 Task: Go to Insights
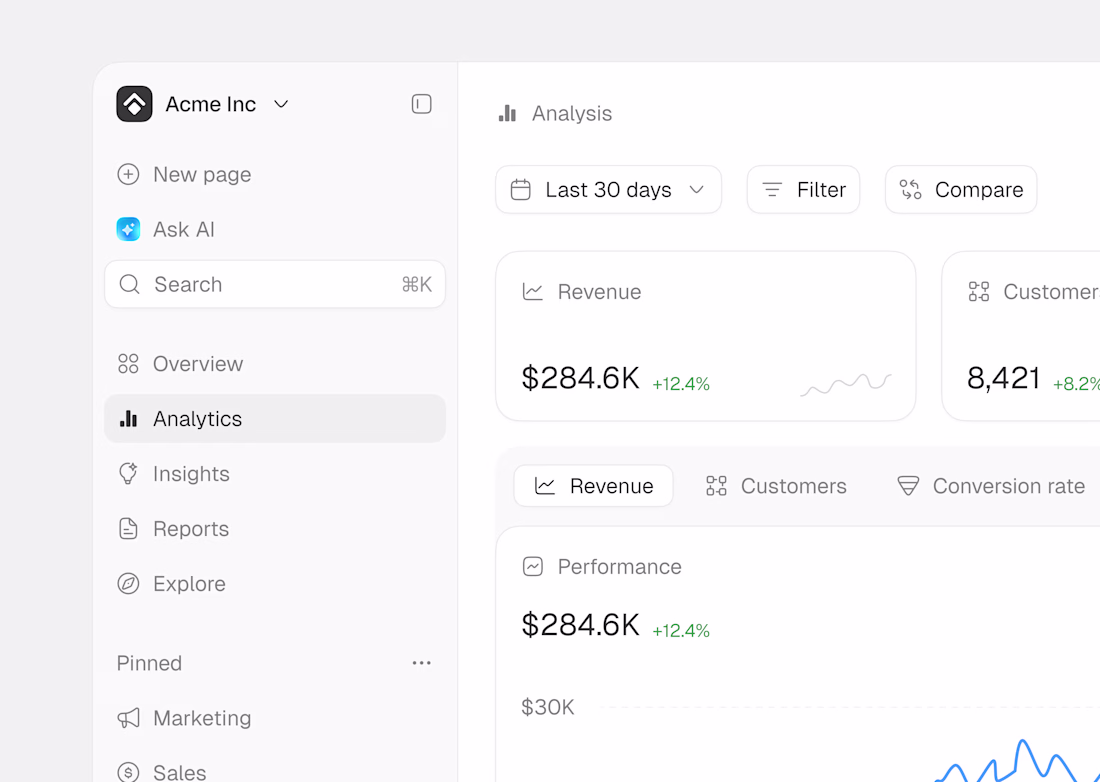click(173, 473)
